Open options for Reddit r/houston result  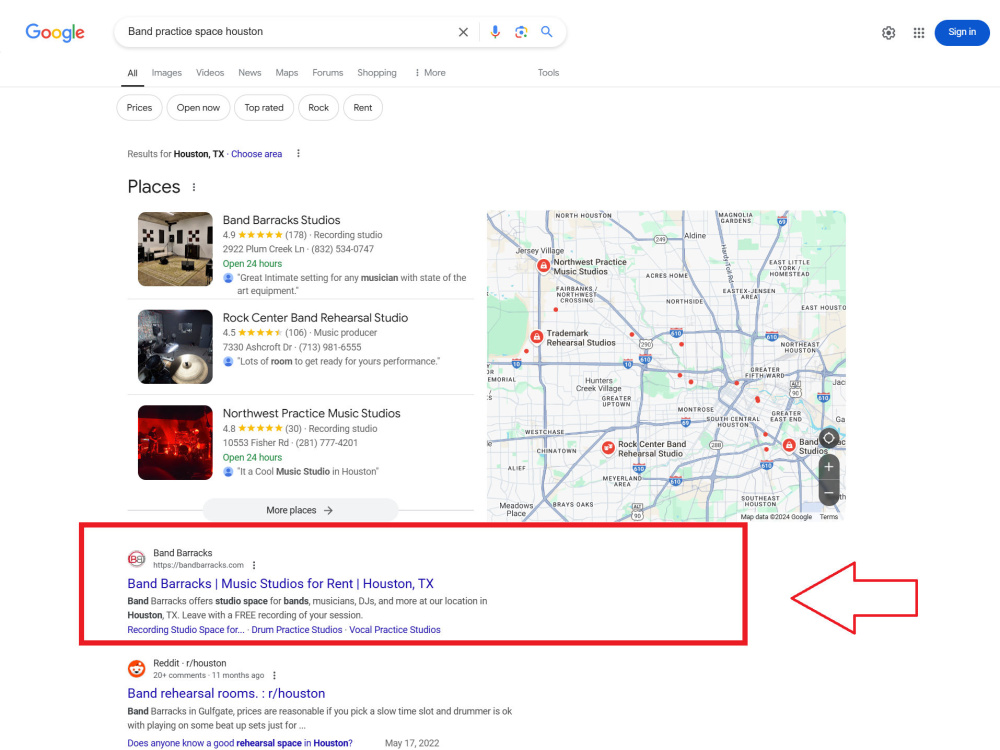(x=274, y=675)
